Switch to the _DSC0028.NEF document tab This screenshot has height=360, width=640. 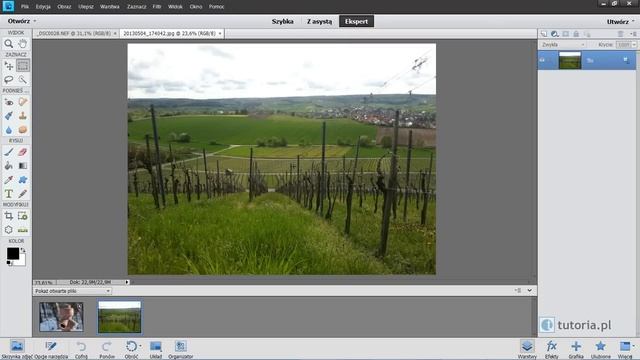77,33
